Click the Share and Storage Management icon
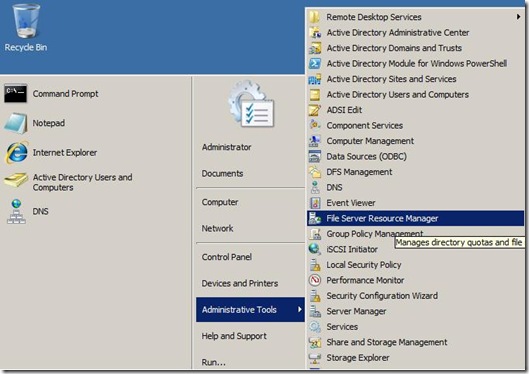 coord(315,342)
